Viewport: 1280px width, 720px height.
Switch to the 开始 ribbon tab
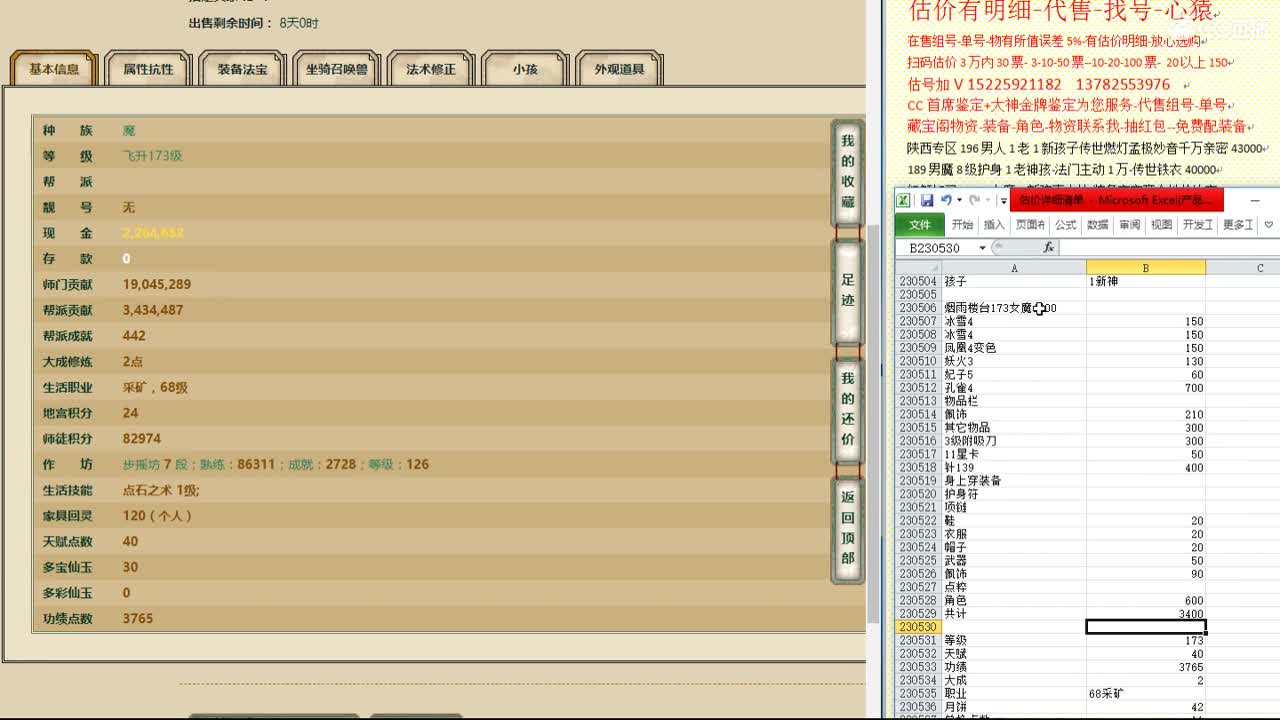tap(962, 225)
